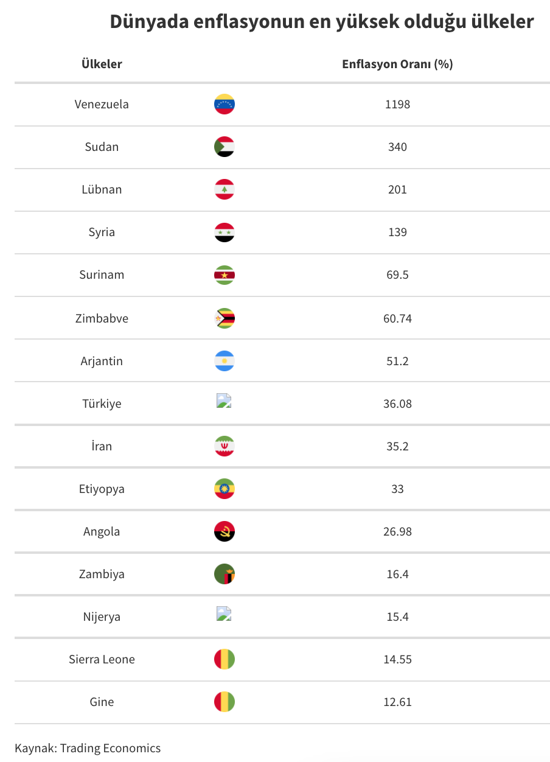
Task: Click the Angola flag icon
Action: pos(224,531)
